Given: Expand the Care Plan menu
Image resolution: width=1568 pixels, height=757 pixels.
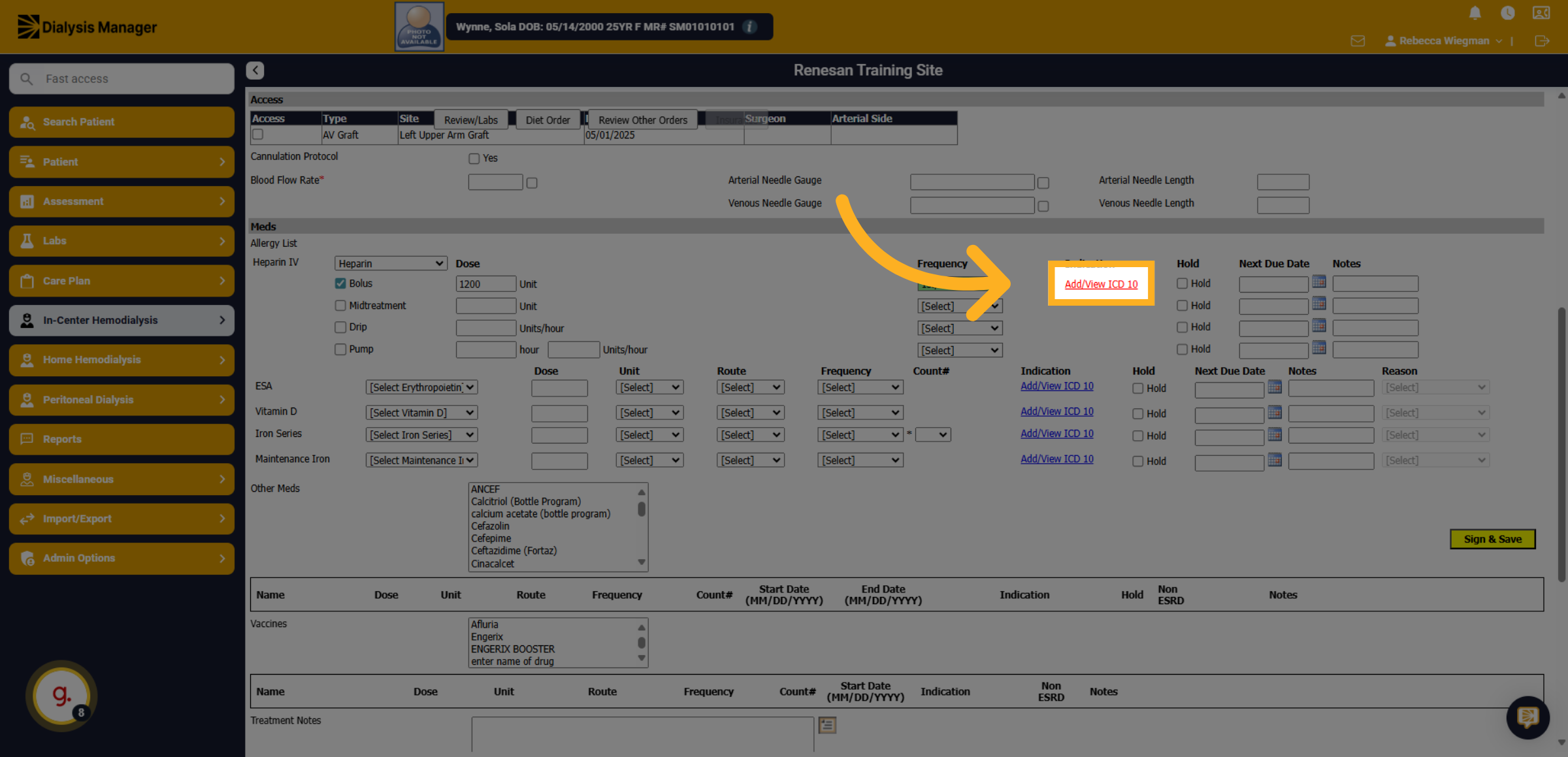Looking at the screenshot, I should (122, 281).
